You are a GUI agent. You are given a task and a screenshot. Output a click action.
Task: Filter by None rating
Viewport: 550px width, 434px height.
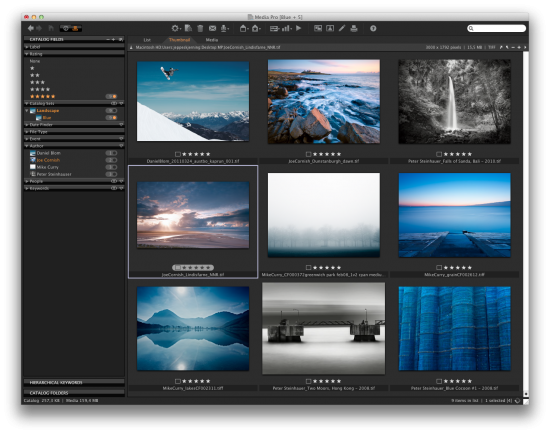[35, 61]
